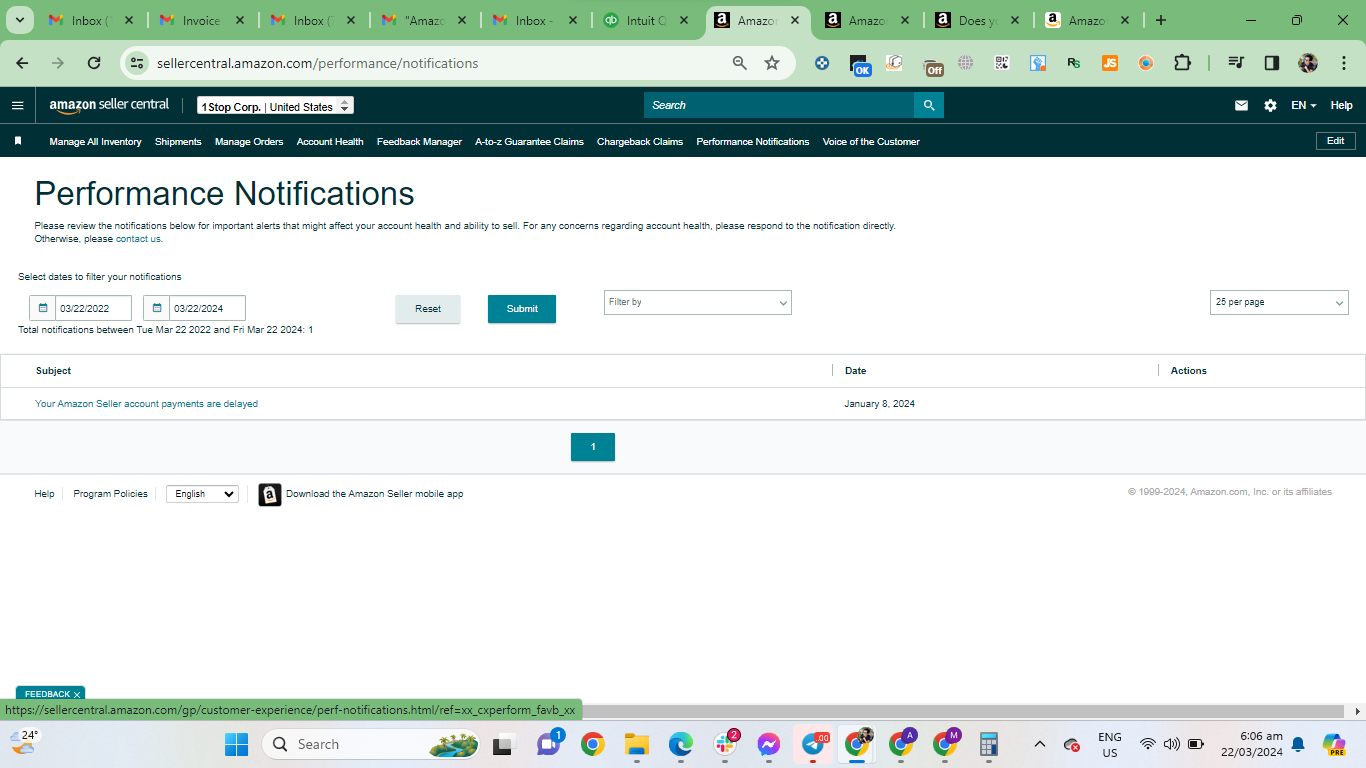Open File Explorer from the taskbar
Screen dimensions: 1366x768
click(637, 744)
